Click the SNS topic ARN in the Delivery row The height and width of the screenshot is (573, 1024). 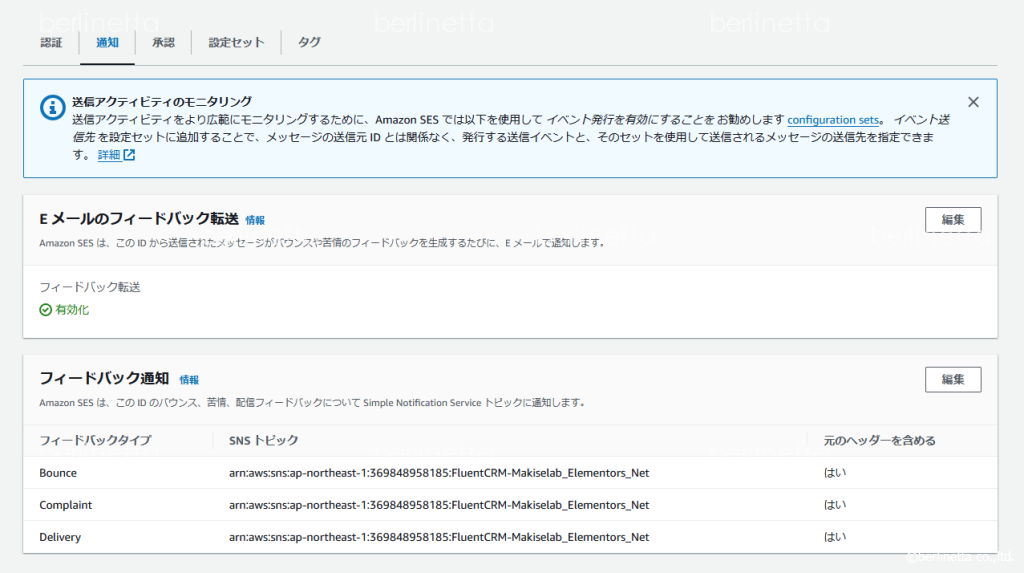(438, 537)
